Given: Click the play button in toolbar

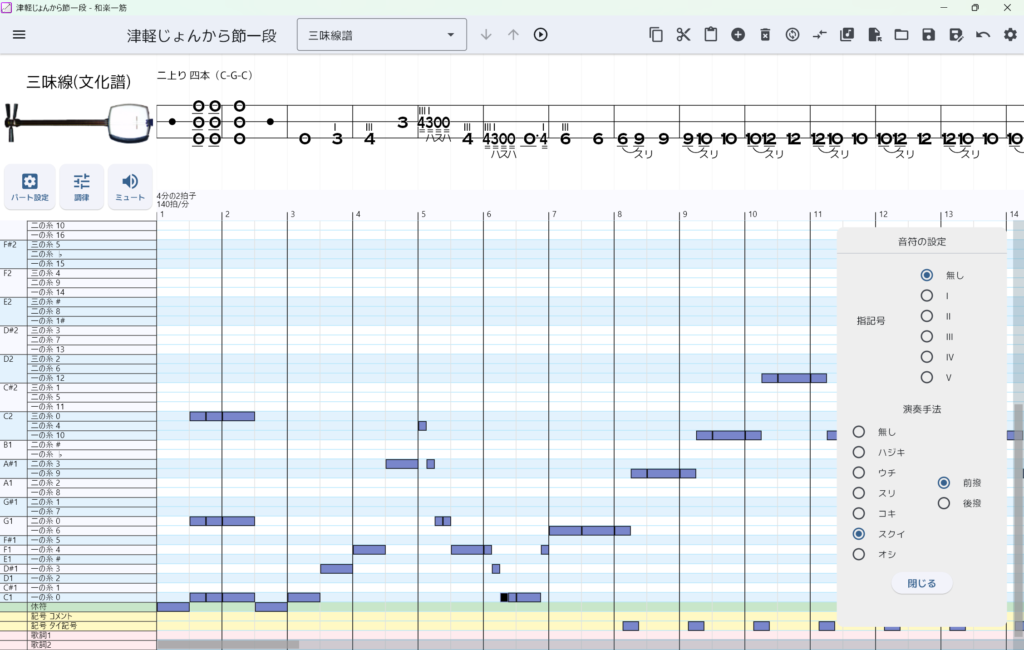Looking at the screenshot, I should tap(540, 35).
